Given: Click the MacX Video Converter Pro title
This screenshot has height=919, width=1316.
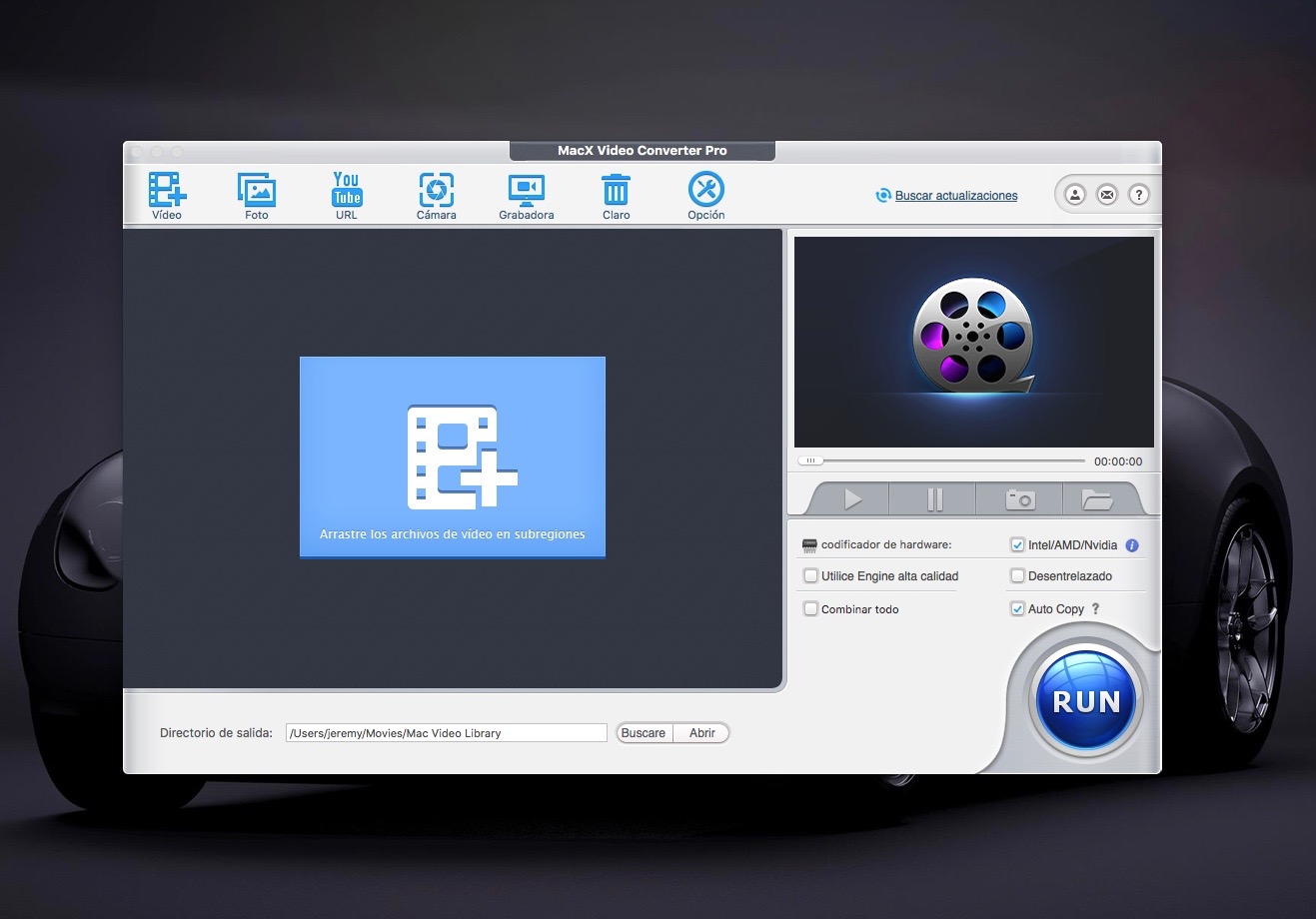Looking at the screenshot, I should click(643, 151).
